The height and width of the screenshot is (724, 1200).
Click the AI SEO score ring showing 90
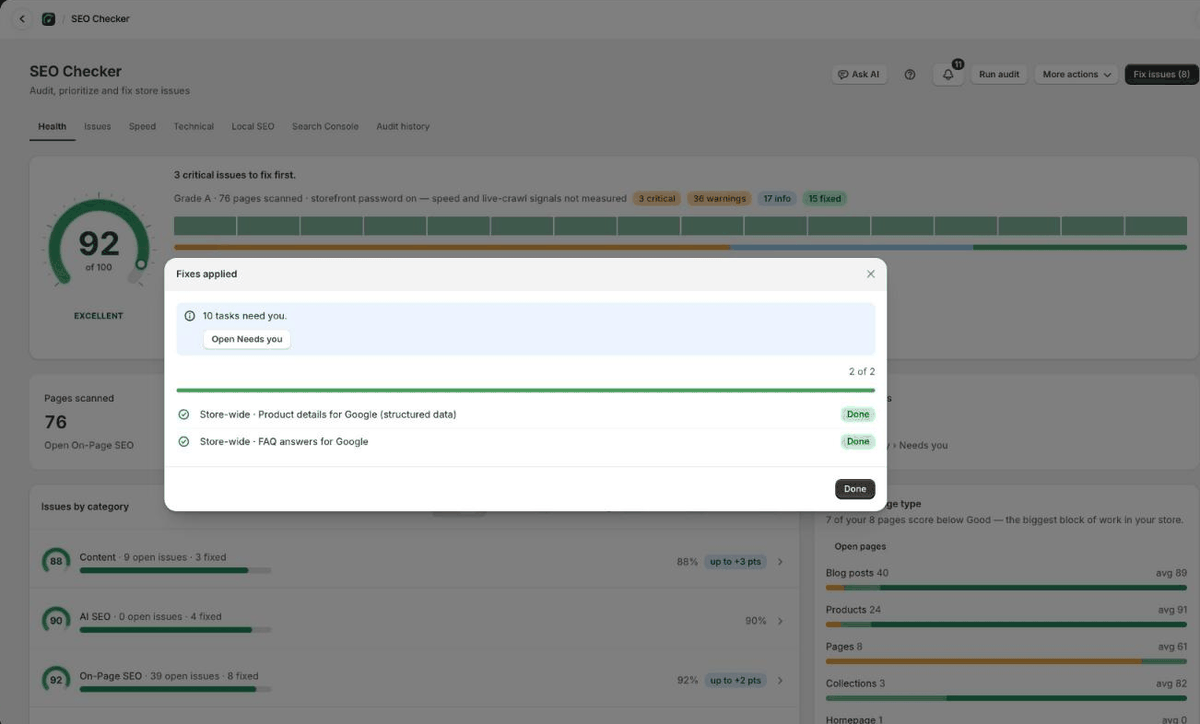tap(56, 621)
